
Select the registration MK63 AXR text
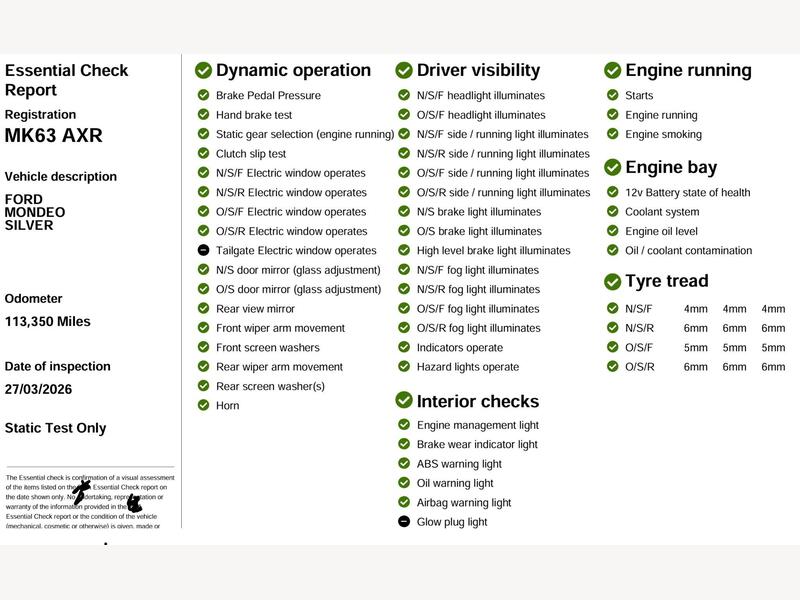click(x=53, y=136)
